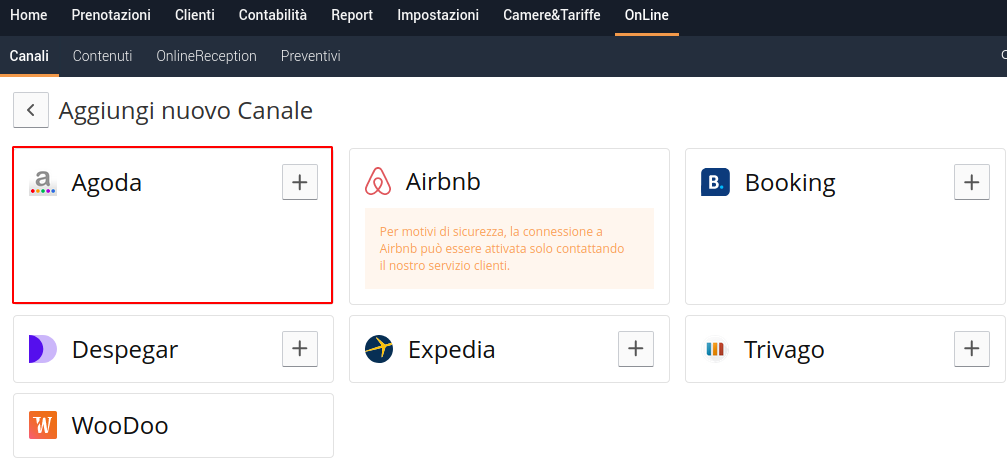Switch to the OnlineReception tab
Screen dimensions: 1007x470
[x=206, y=56]
